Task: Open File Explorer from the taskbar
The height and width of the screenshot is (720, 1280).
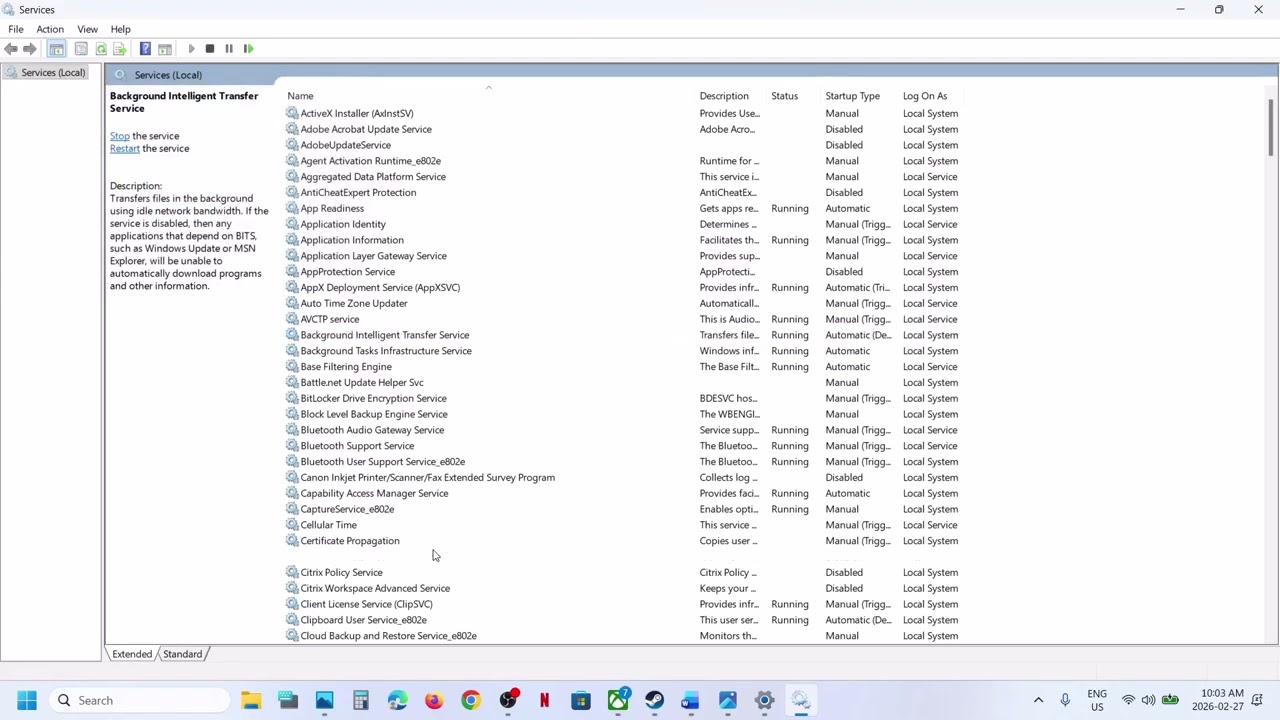Action: point(251,700)
